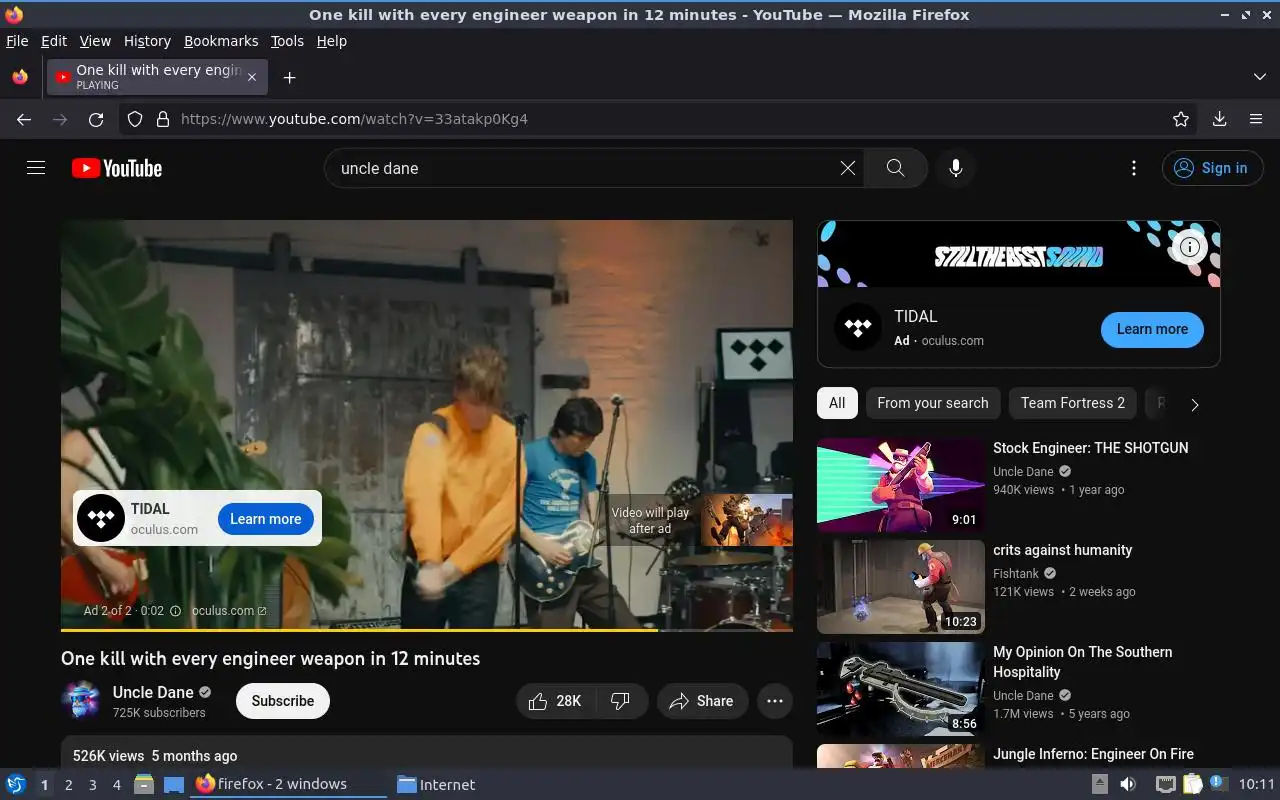Go to the YouTube home logo
This screenshot has height=800, width=1280.
pyautogui.click(x=117, y=168)
